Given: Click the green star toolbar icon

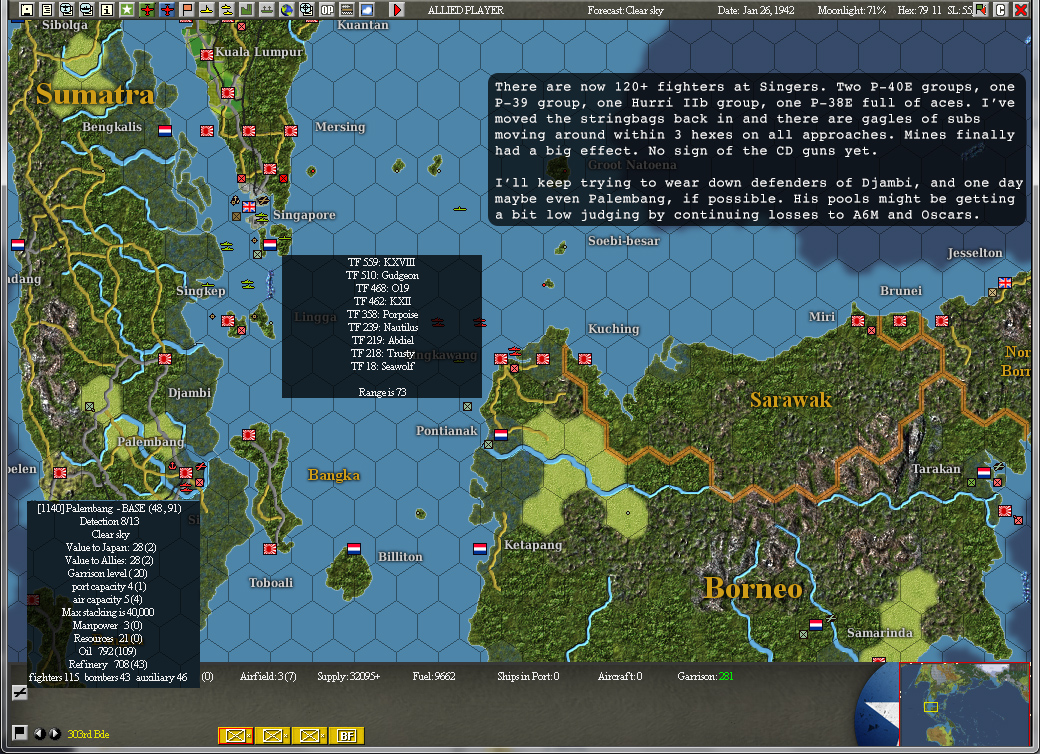Looking at the screenshot, I should pyautogui.click(x=127, y=9).
